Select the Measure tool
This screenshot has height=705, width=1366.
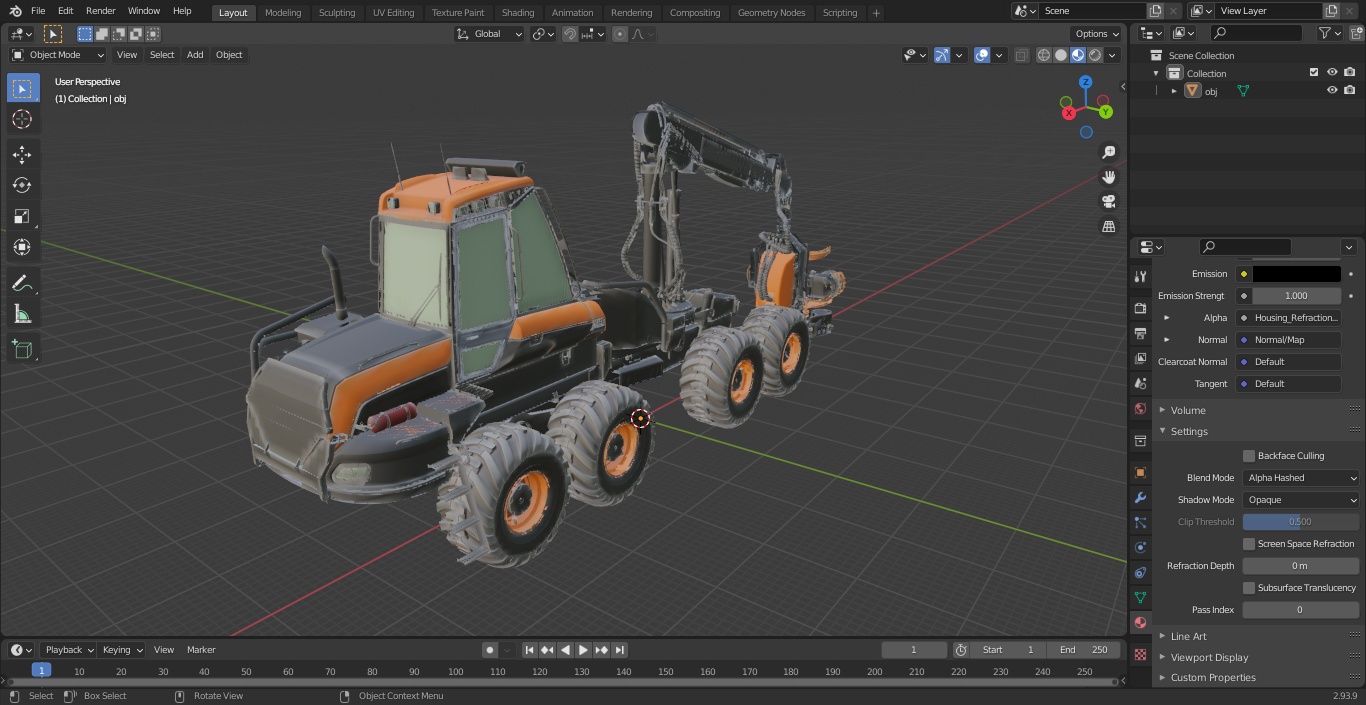click(x=22, y=315)
